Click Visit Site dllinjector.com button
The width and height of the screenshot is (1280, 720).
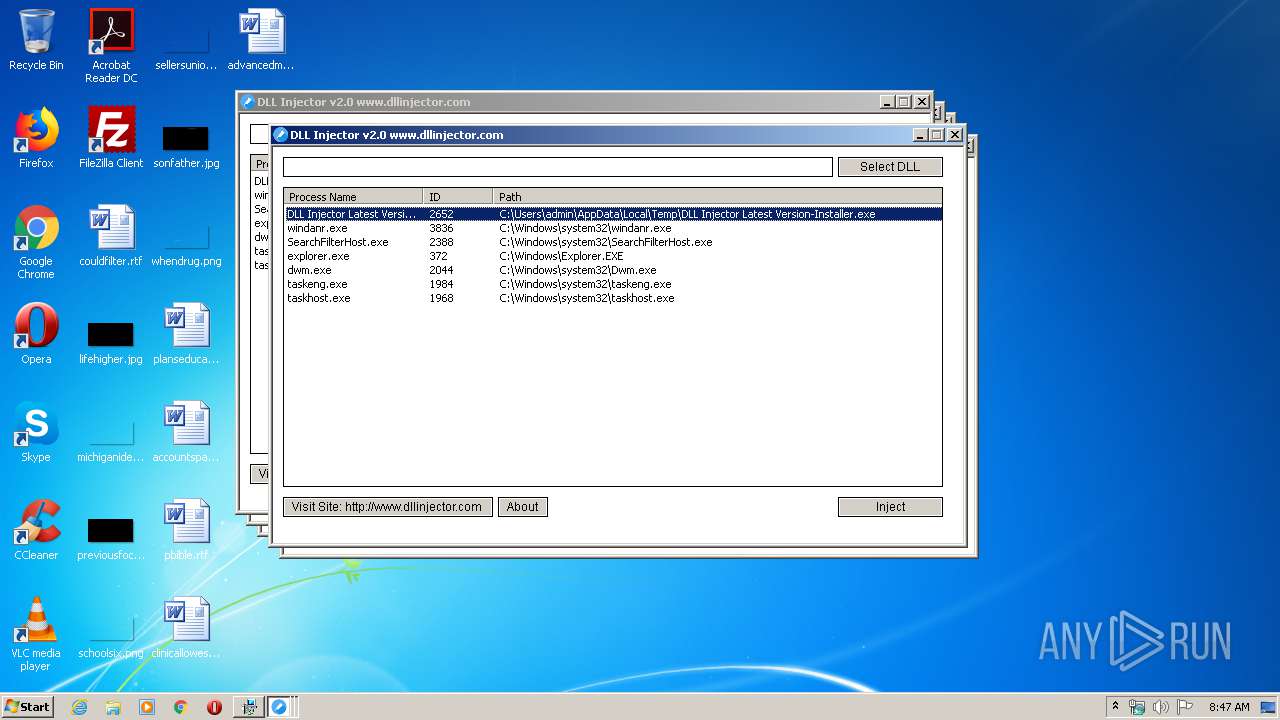[388, 507]
